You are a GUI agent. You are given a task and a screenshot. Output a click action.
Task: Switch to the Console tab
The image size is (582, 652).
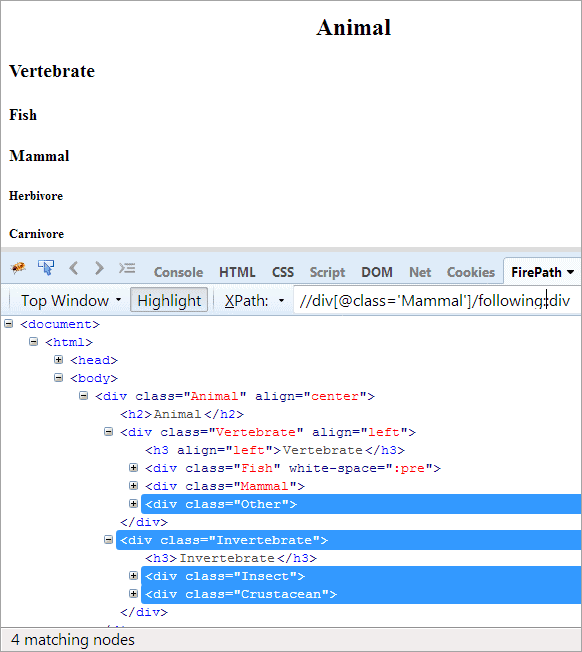click(178, 272)
